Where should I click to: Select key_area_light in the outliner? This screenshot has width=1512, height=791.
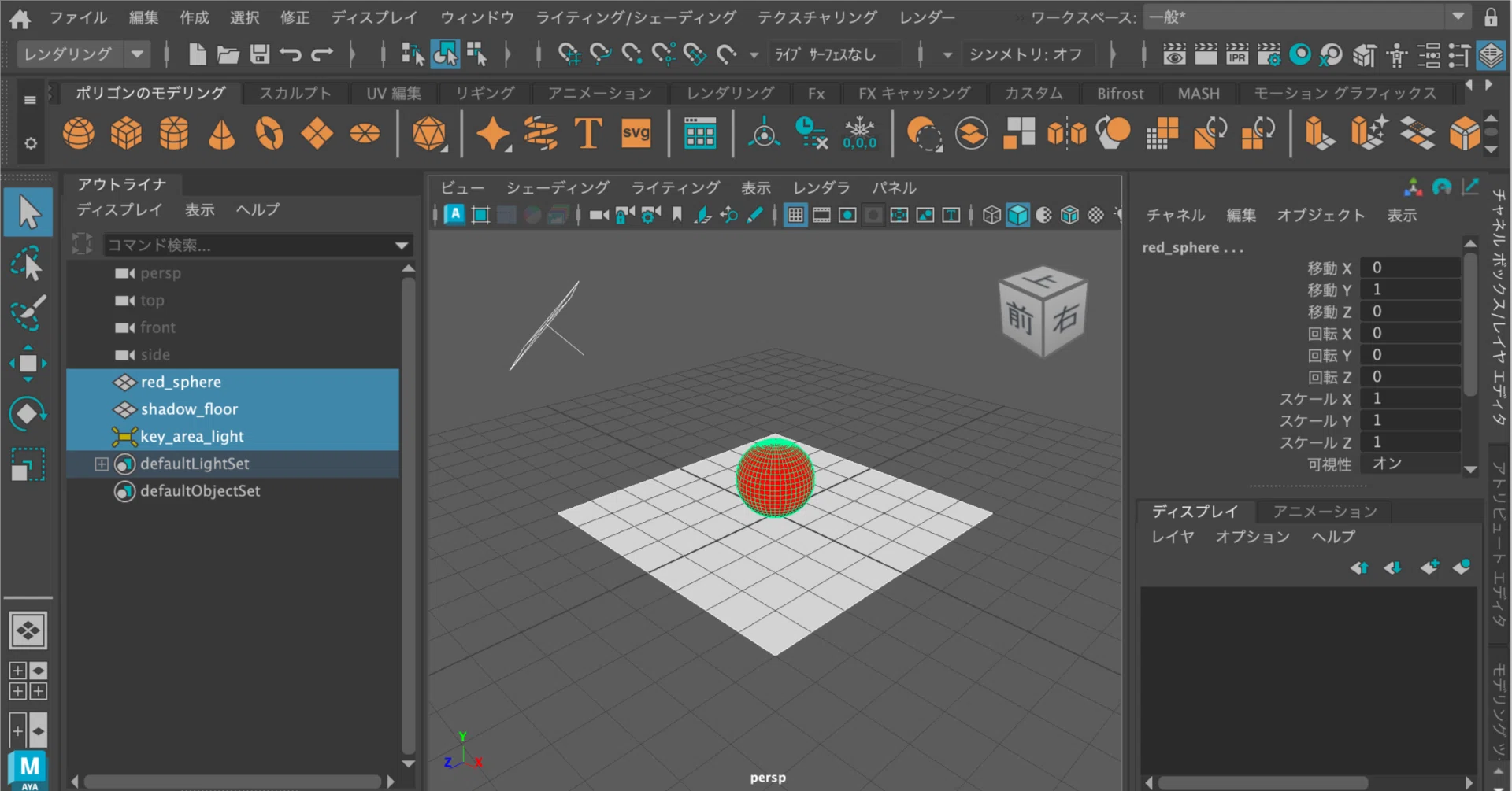[233, 437]
